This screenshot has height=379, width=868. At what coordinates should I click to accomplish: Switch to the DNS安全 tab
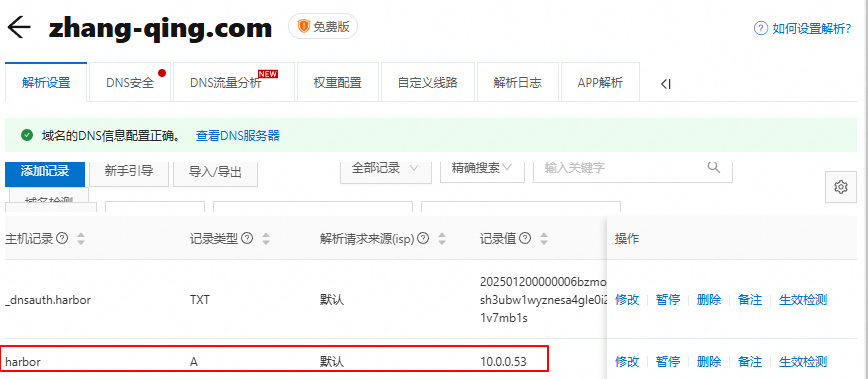(x=130, y=82)
